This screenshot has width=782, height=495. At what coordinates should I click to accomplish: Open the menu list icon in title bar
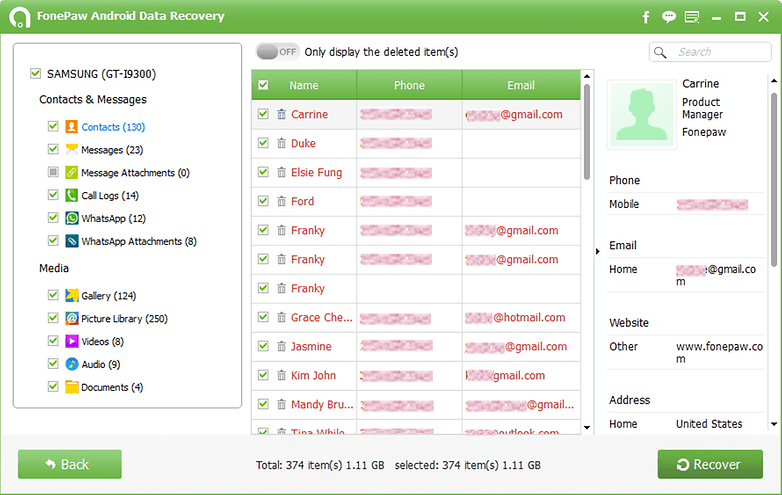[692, 17]
